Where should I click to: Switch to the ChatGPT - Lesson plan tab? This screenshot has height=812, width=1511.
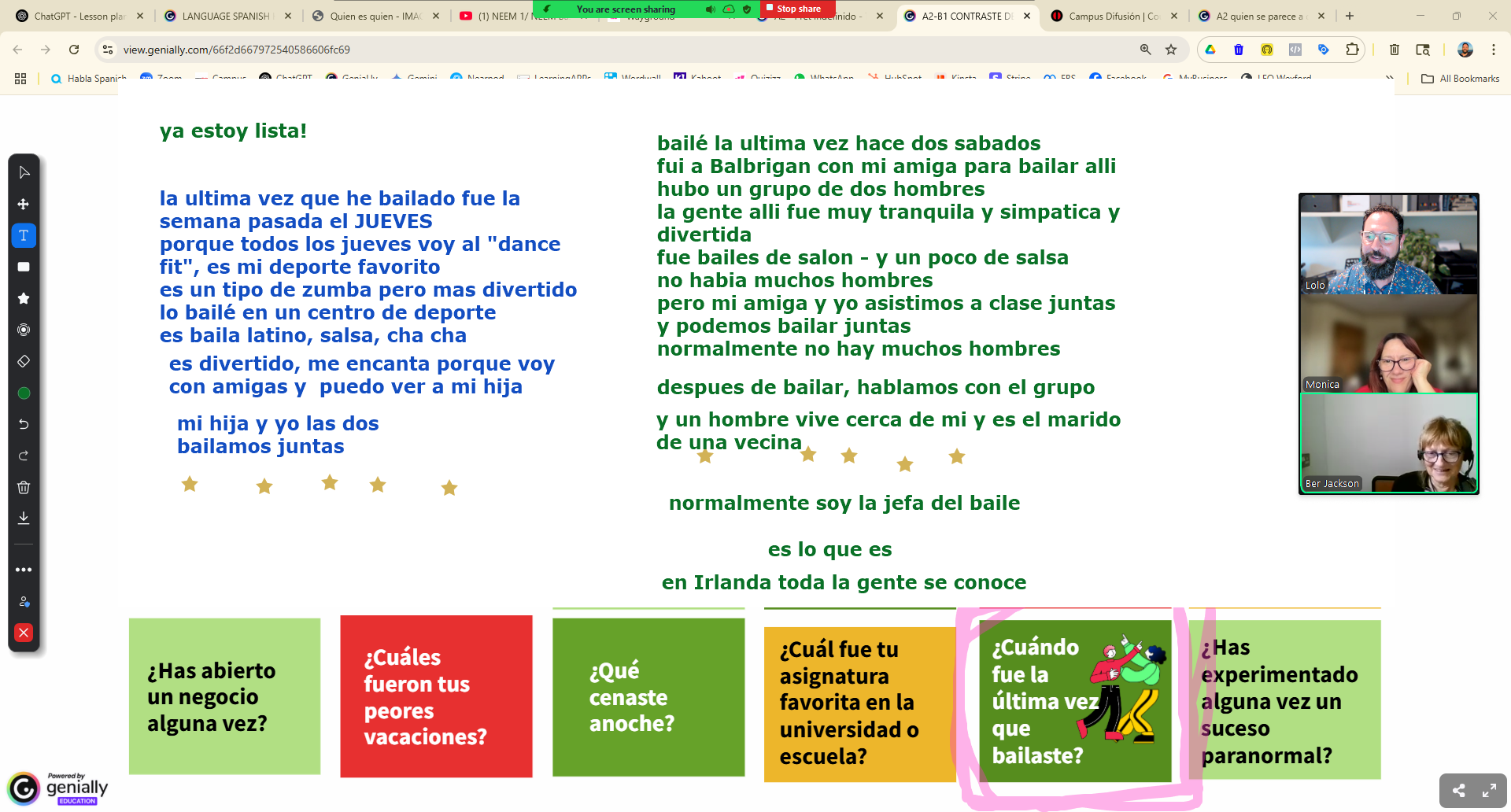click(79, 16)
